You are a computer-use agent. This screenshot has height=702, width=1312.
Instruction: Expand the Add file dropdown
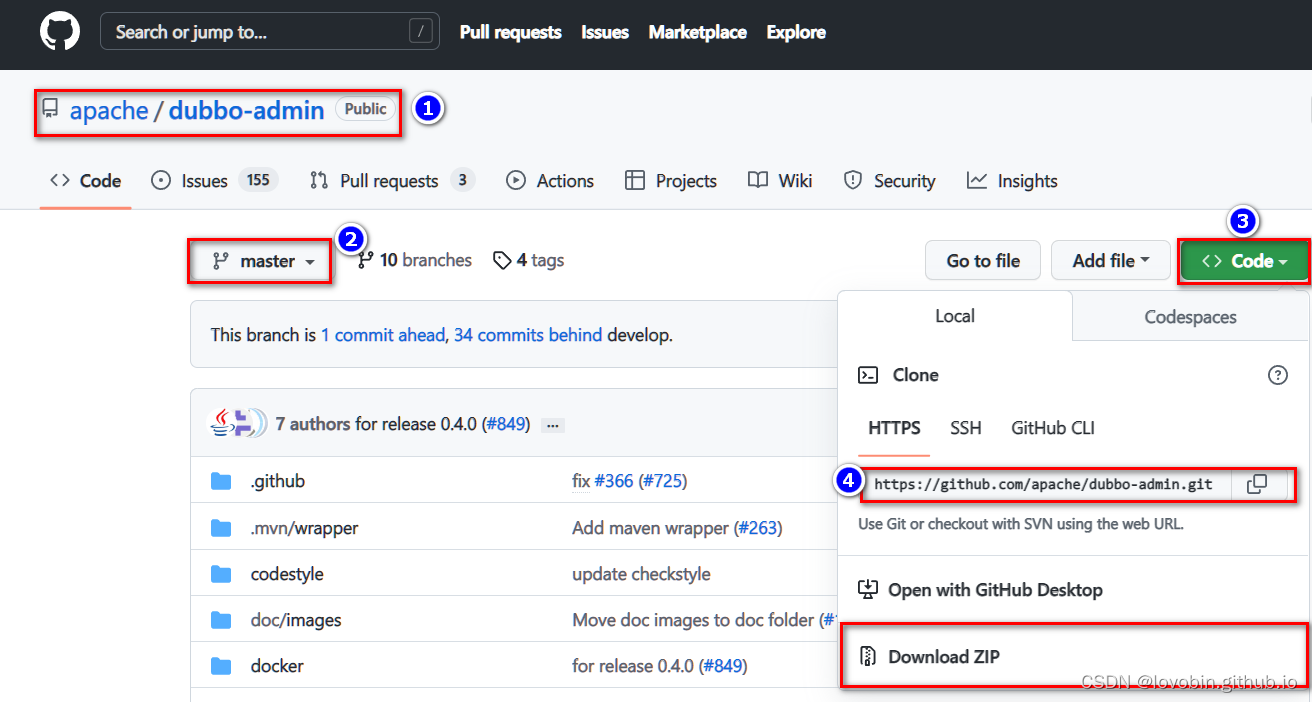pos(1111,261)
